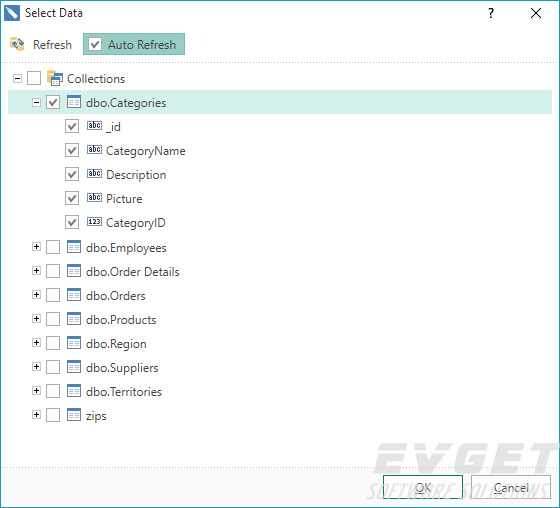
Task: Click the dbo.Categories table icon
Action: [74, 102]
